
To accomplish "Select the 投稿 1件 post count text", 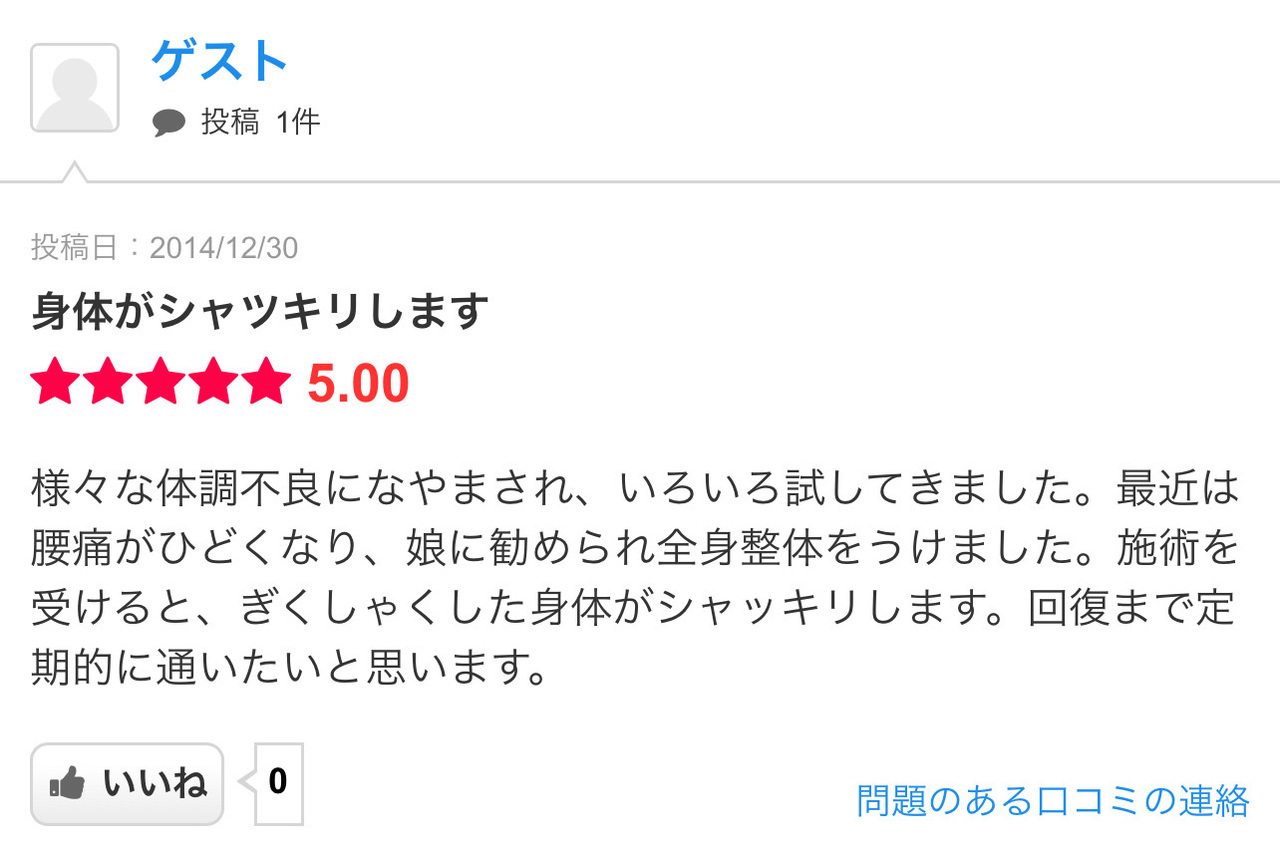I will [260, 122].
